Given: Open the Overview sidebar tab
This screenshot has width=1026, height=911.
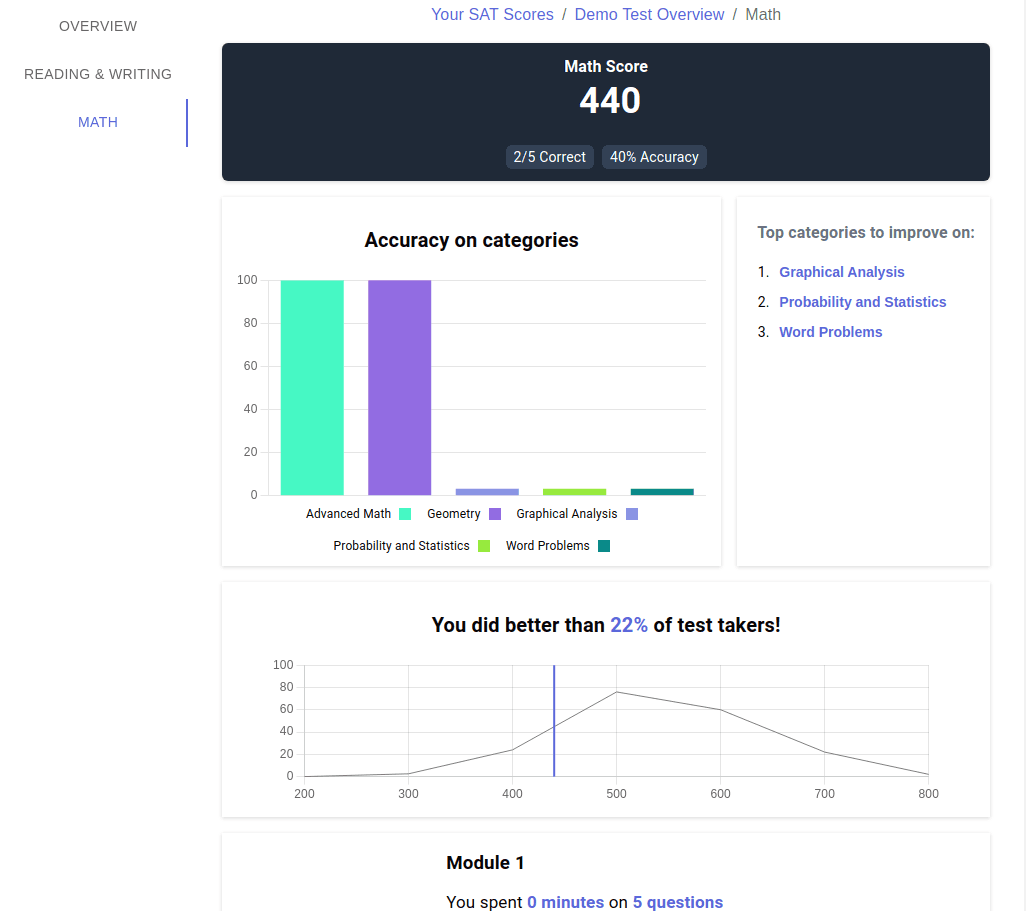Looking at the screenshot, I should coord(98,26).
